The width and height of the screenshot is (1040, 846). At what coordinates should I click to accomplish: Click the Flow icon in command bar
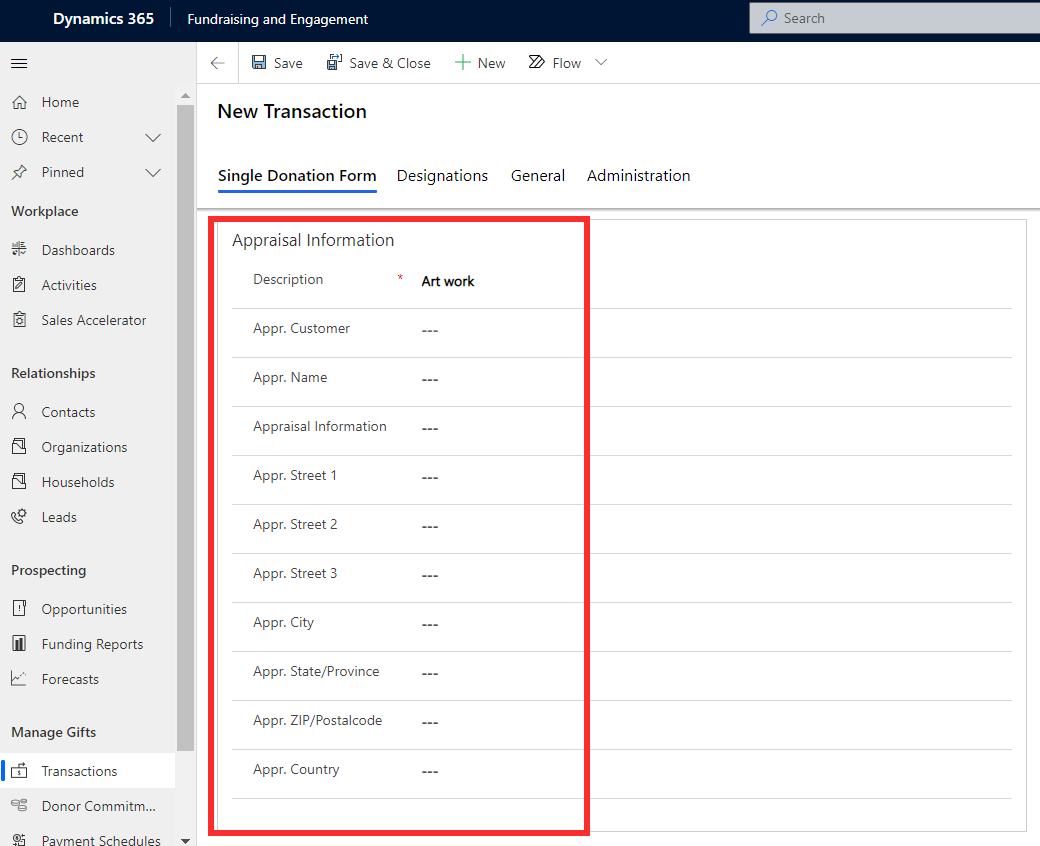pyautogui.click(x=537, y=62)
